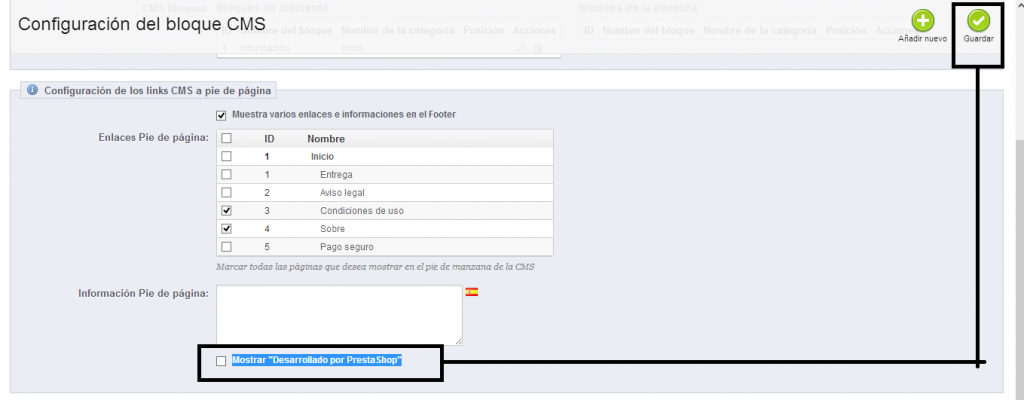Enable Mostrar 'Desarrollado por PrestaShop' checkbox
1024x400 pixels.
pyautogui.click(x=221, y=361)
